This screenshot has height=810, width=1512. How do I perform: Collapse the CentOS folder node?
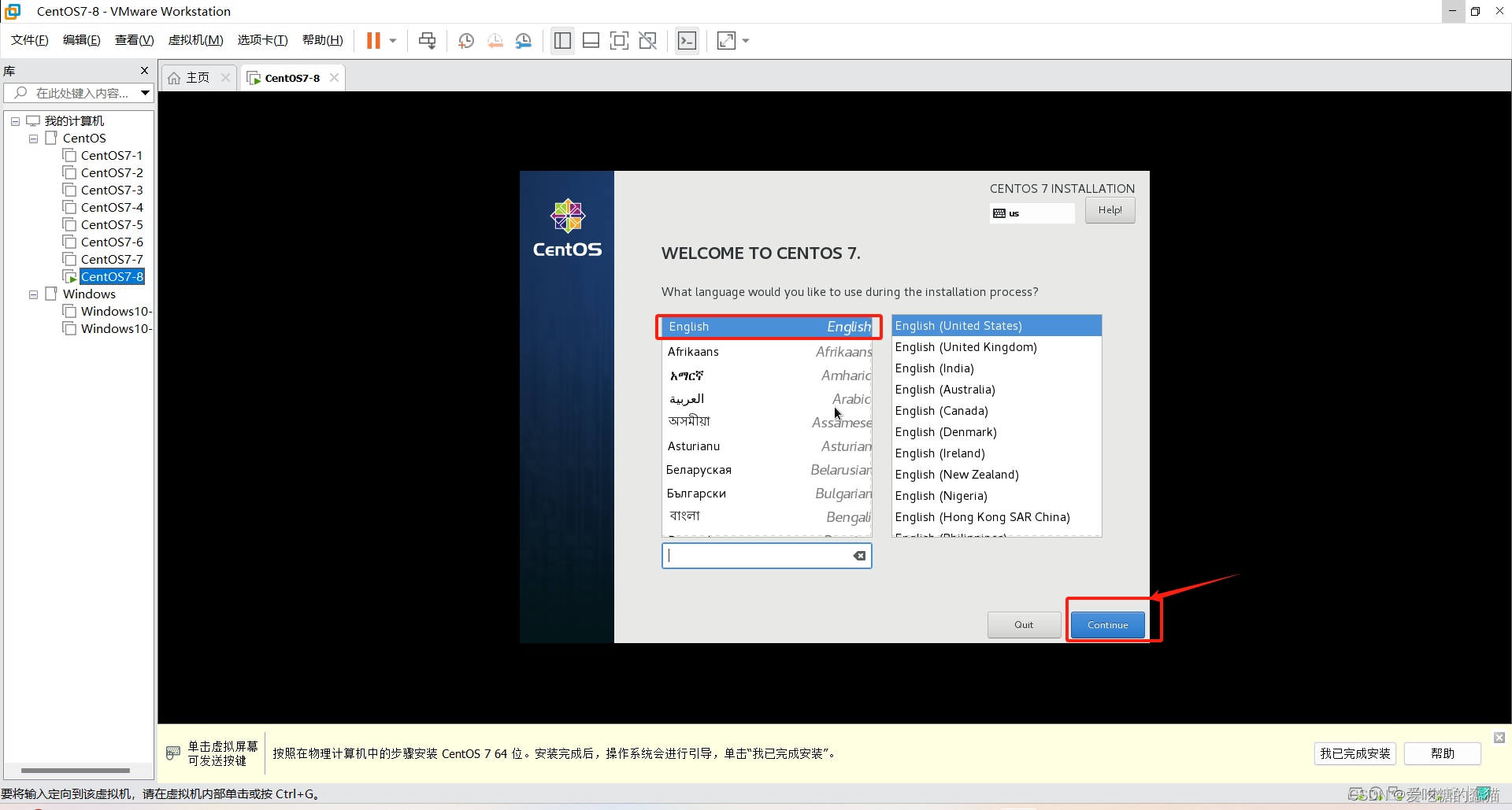tap(33, 139)
